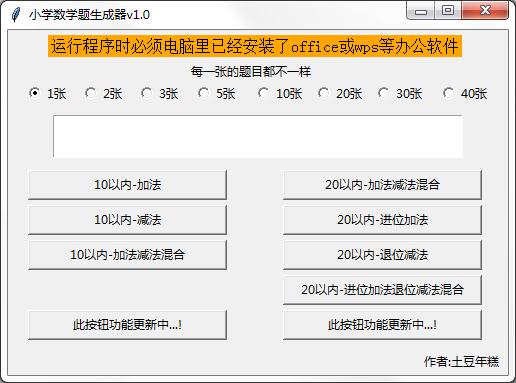Click the 作者:土豆年糕 author label
The width and height of the screenshot is (516, 383).
[462, 361]
